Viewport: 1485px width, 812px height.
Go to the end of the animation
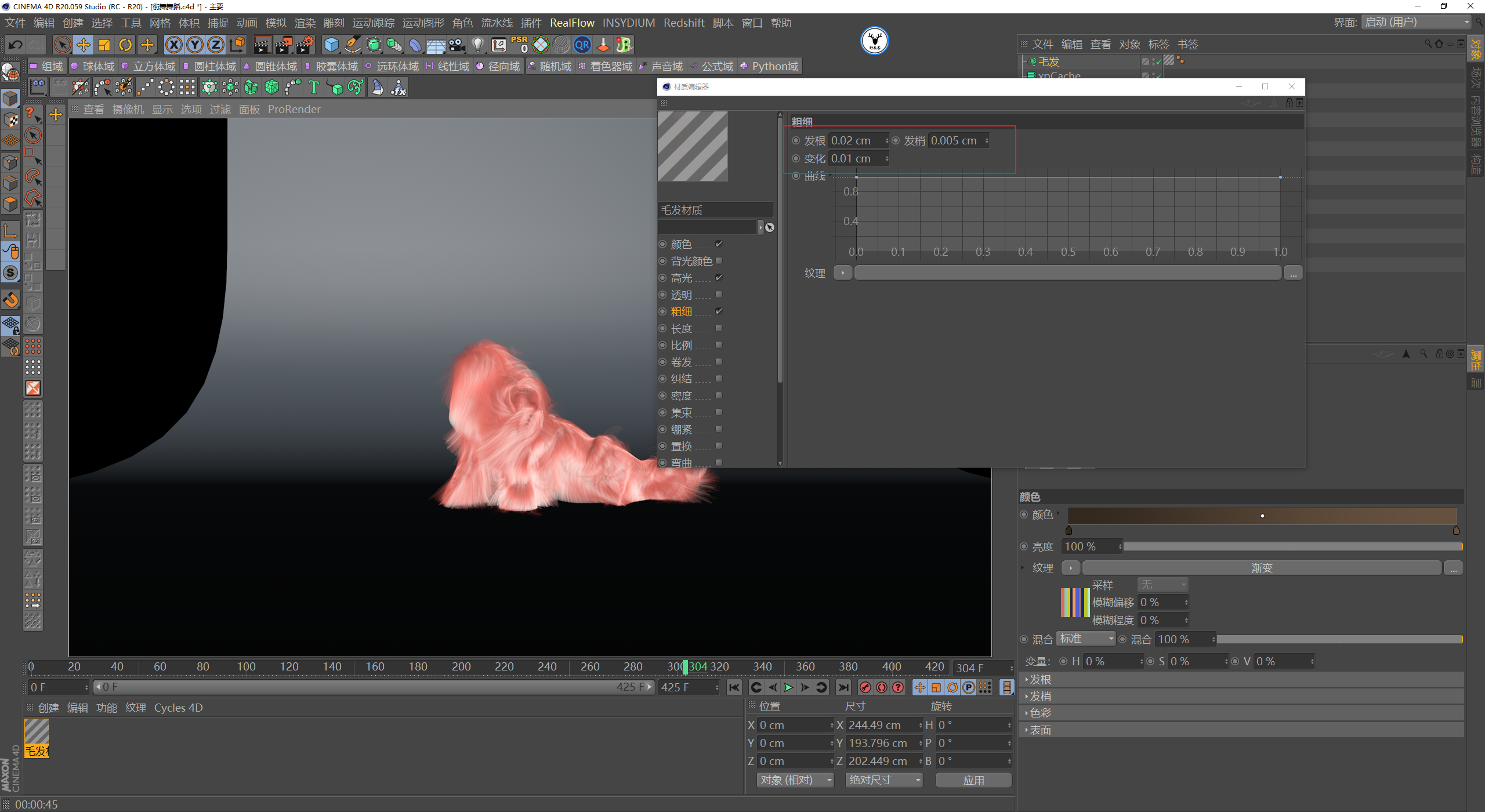pyautogui.click(x=843, y=687)
